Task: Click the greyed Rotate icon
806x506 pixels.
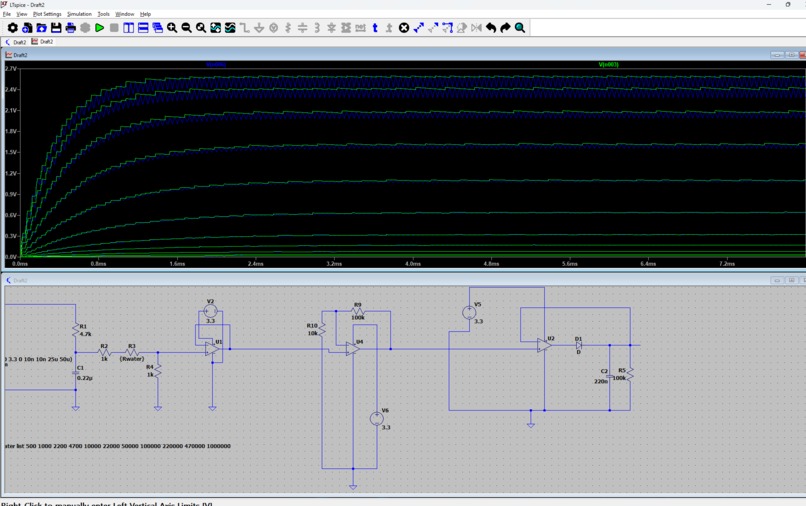Action: click(462, 28)
